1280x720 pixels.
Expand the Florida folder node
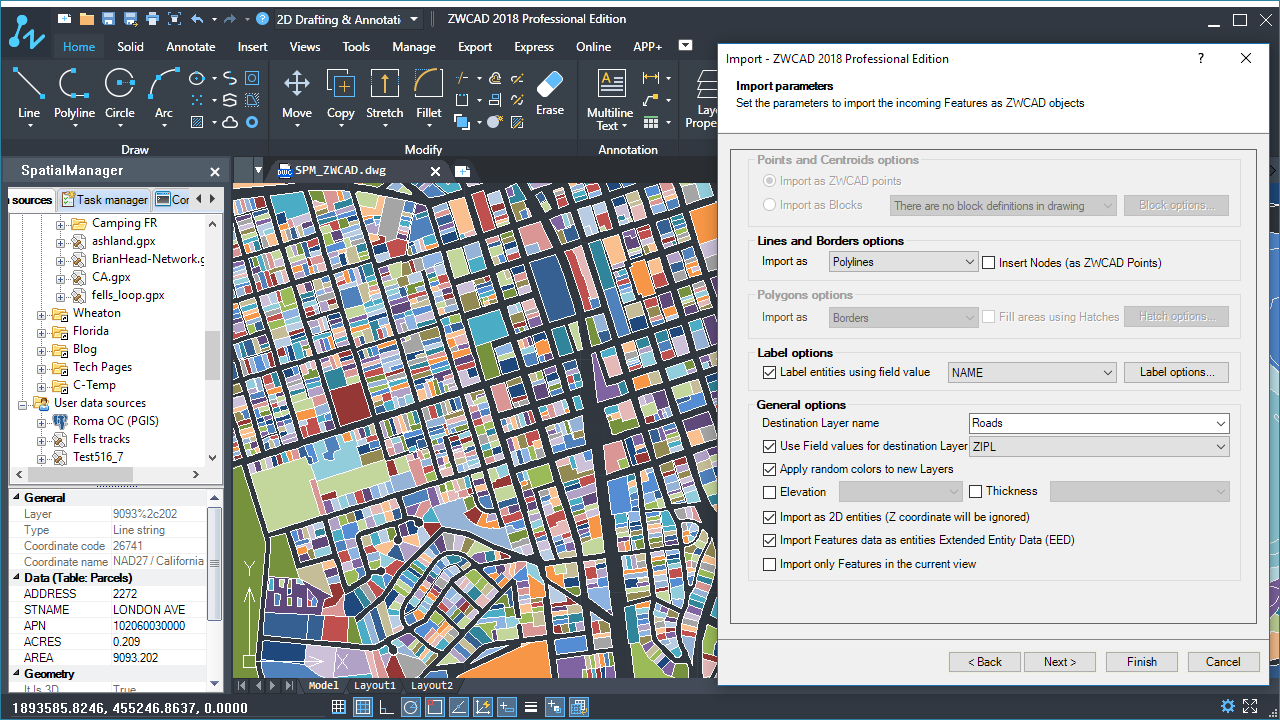click(42, 332)
